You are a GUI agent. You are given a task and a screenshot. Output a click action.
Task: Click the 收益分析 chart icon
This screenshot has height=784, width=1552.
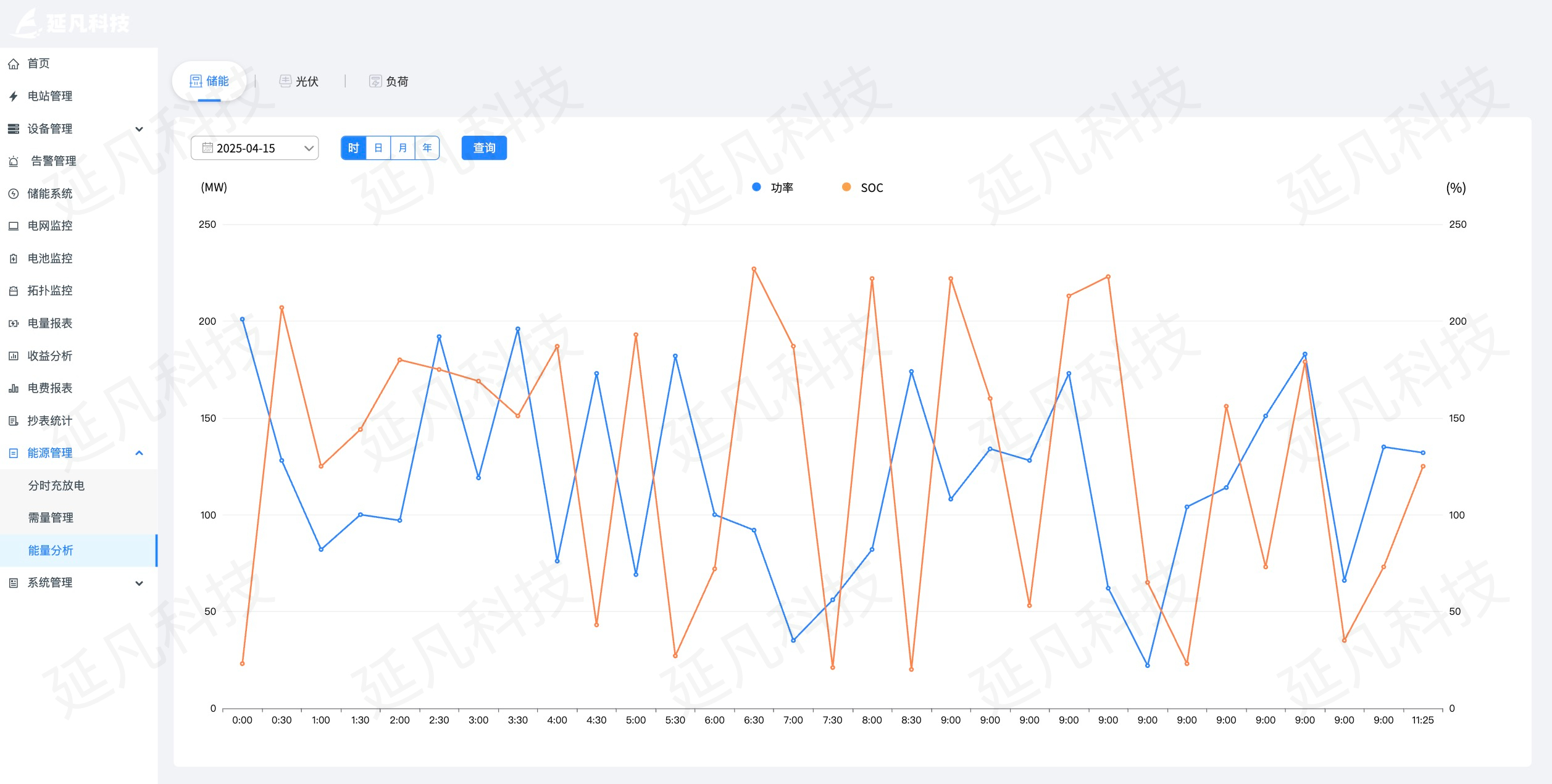(x=14, y=356)
